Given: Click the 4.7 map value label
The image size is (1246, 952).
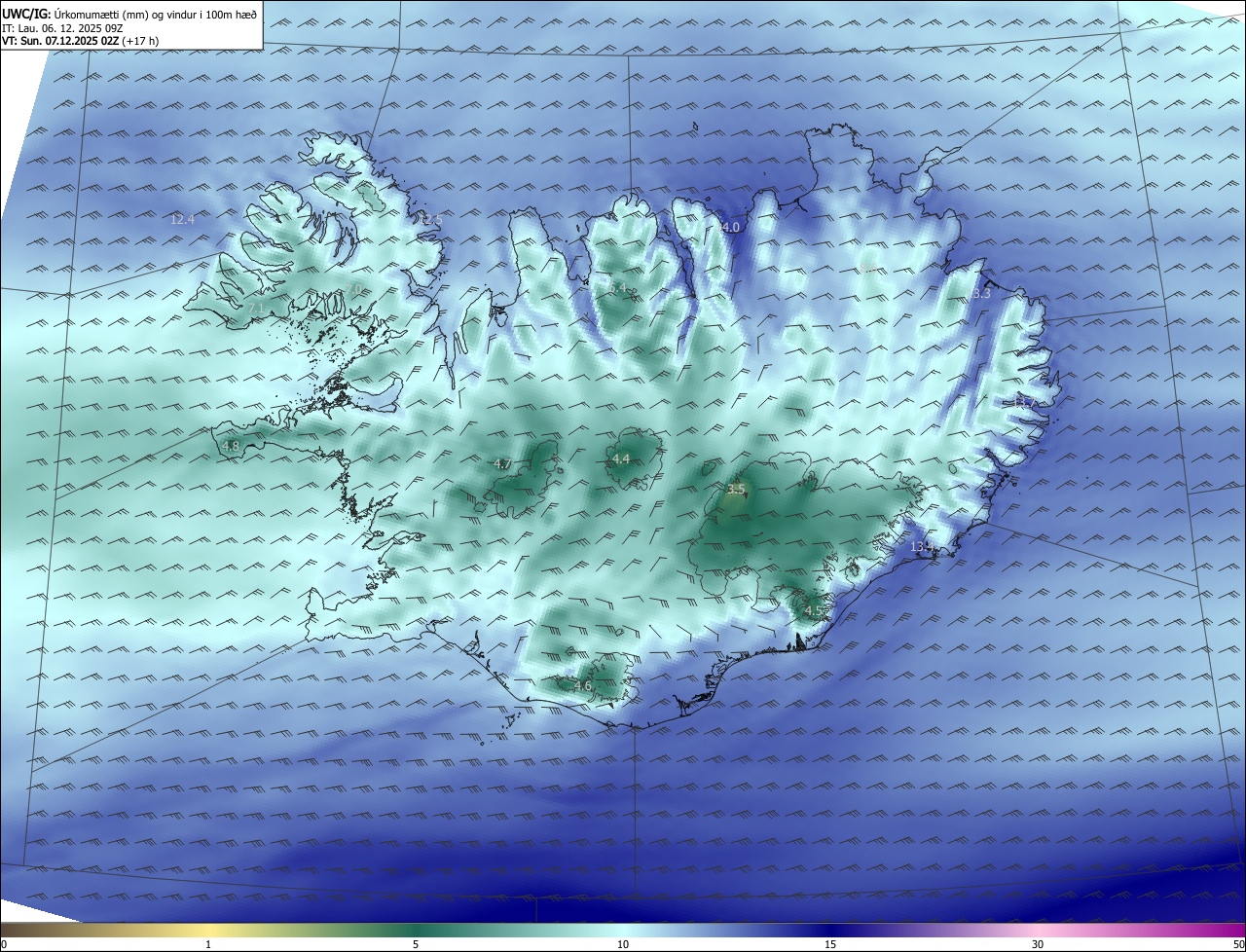Looking at the screenshot, I should (502, 464).
